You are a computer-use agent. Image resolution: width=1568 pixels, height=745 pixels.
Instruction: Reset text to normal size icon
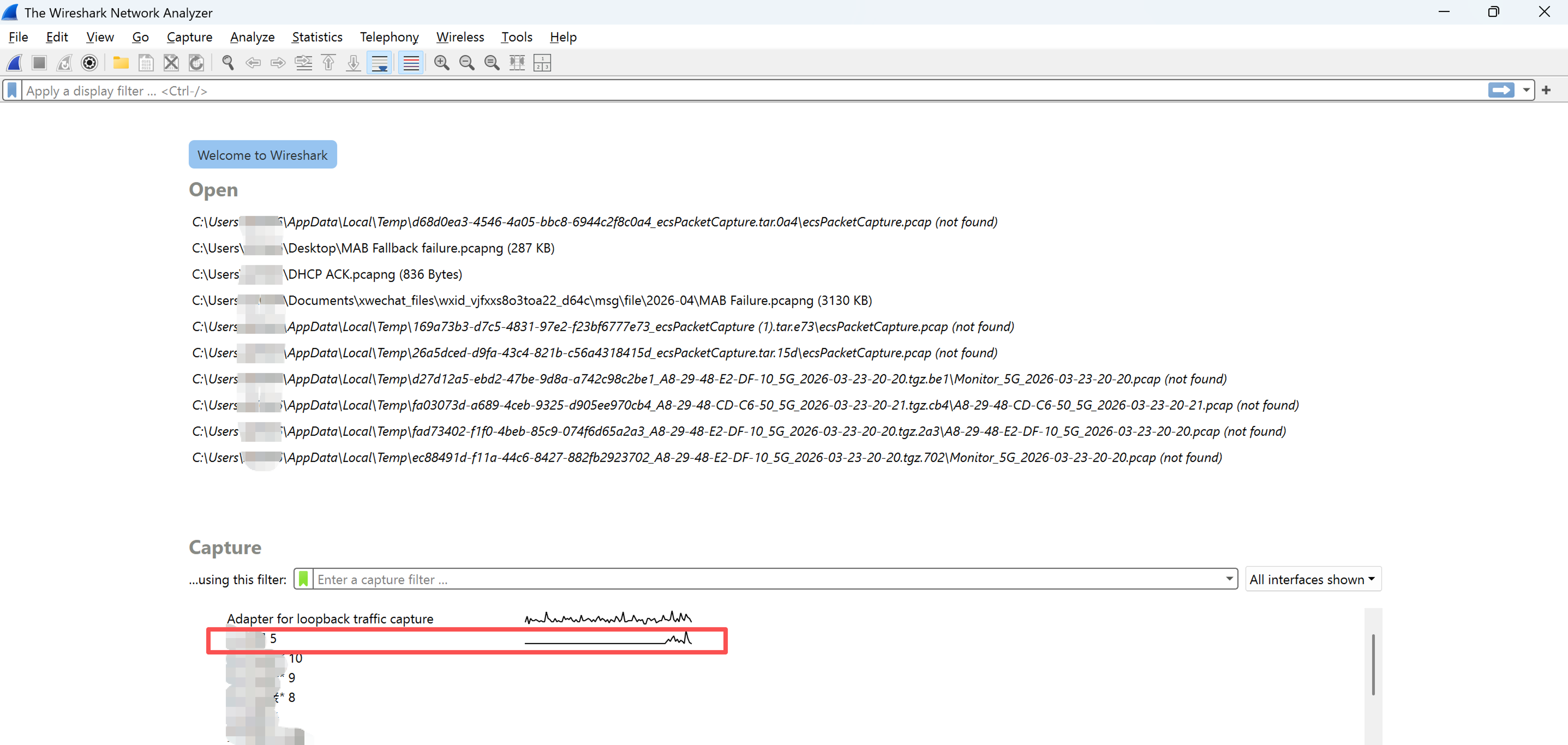point(492,63)
